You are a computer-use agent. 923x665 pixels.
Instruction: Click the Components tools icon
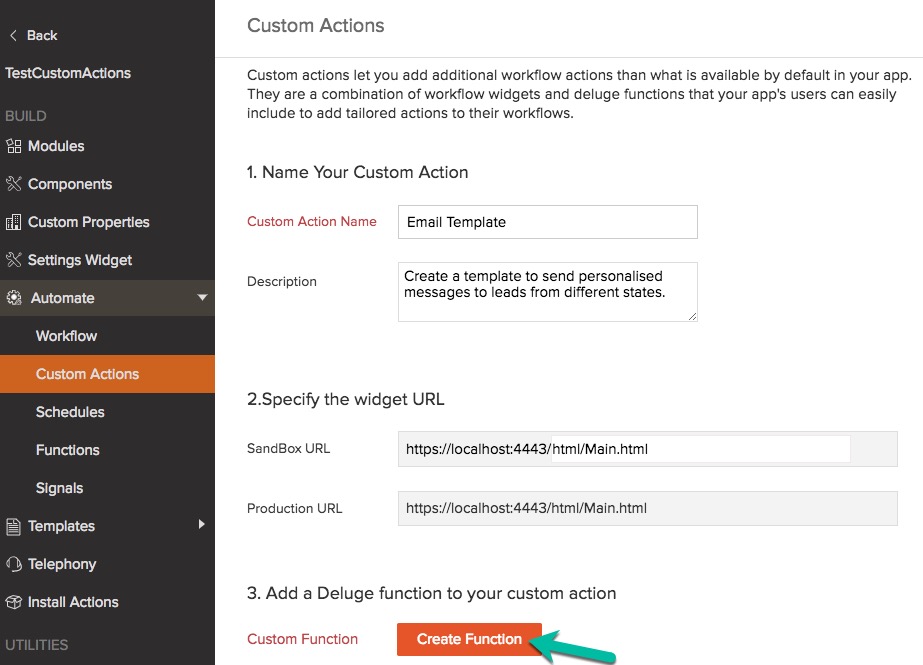click(x=13, y=184)
